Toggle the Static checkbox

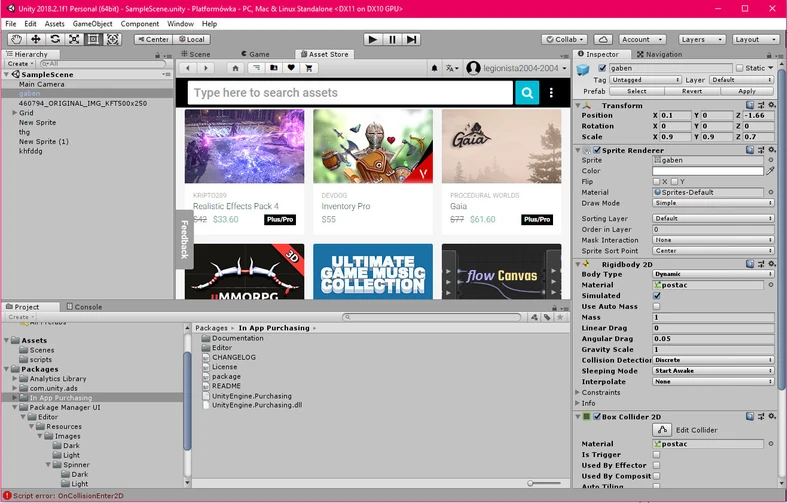coord(738,68)
